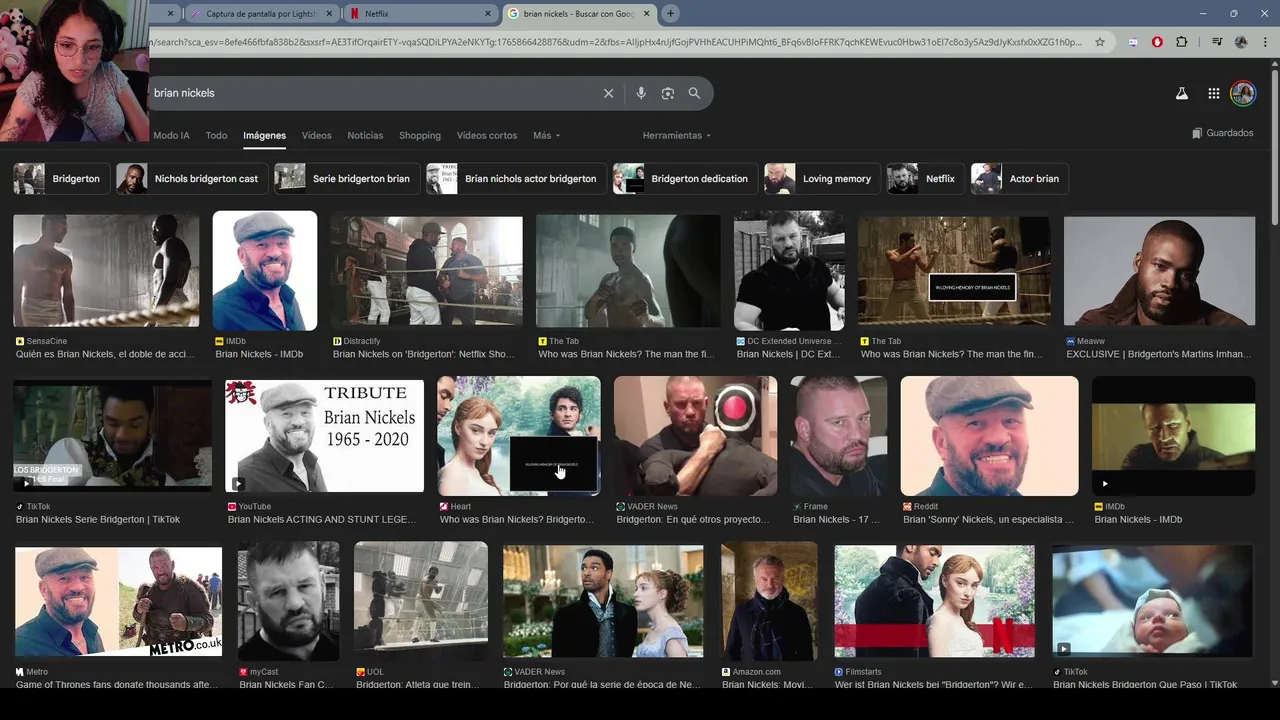The width and height of the screenshot is (1280, 720).
Task: Select the Todo results tab
Action: tap(216, 135)
